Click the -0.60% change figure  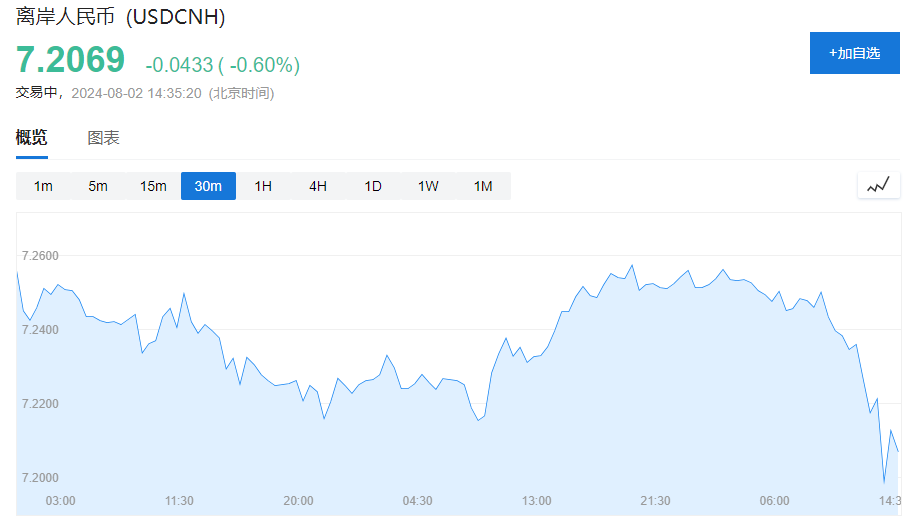265,65
